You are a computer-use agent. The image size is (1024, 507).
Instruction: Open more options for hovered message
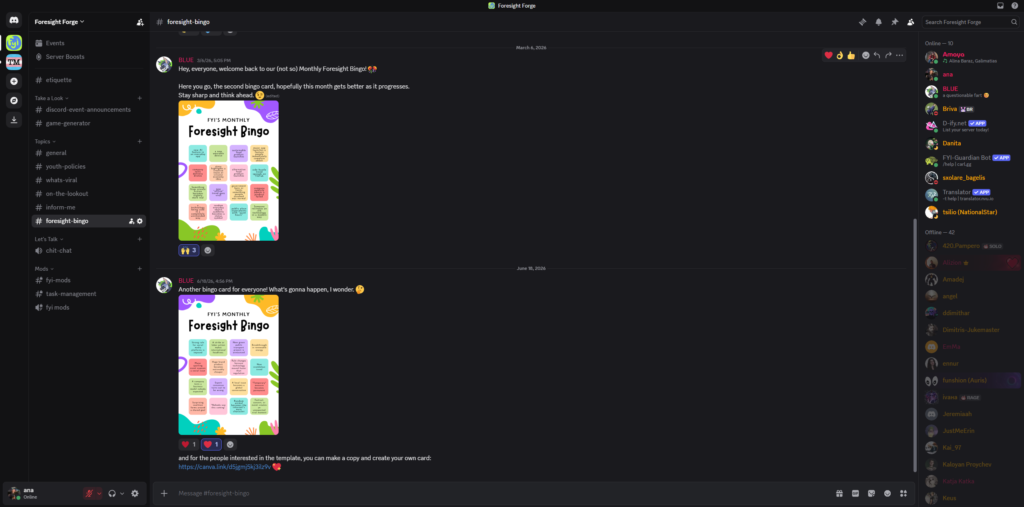pyautogui.click(x=899, y=56)
